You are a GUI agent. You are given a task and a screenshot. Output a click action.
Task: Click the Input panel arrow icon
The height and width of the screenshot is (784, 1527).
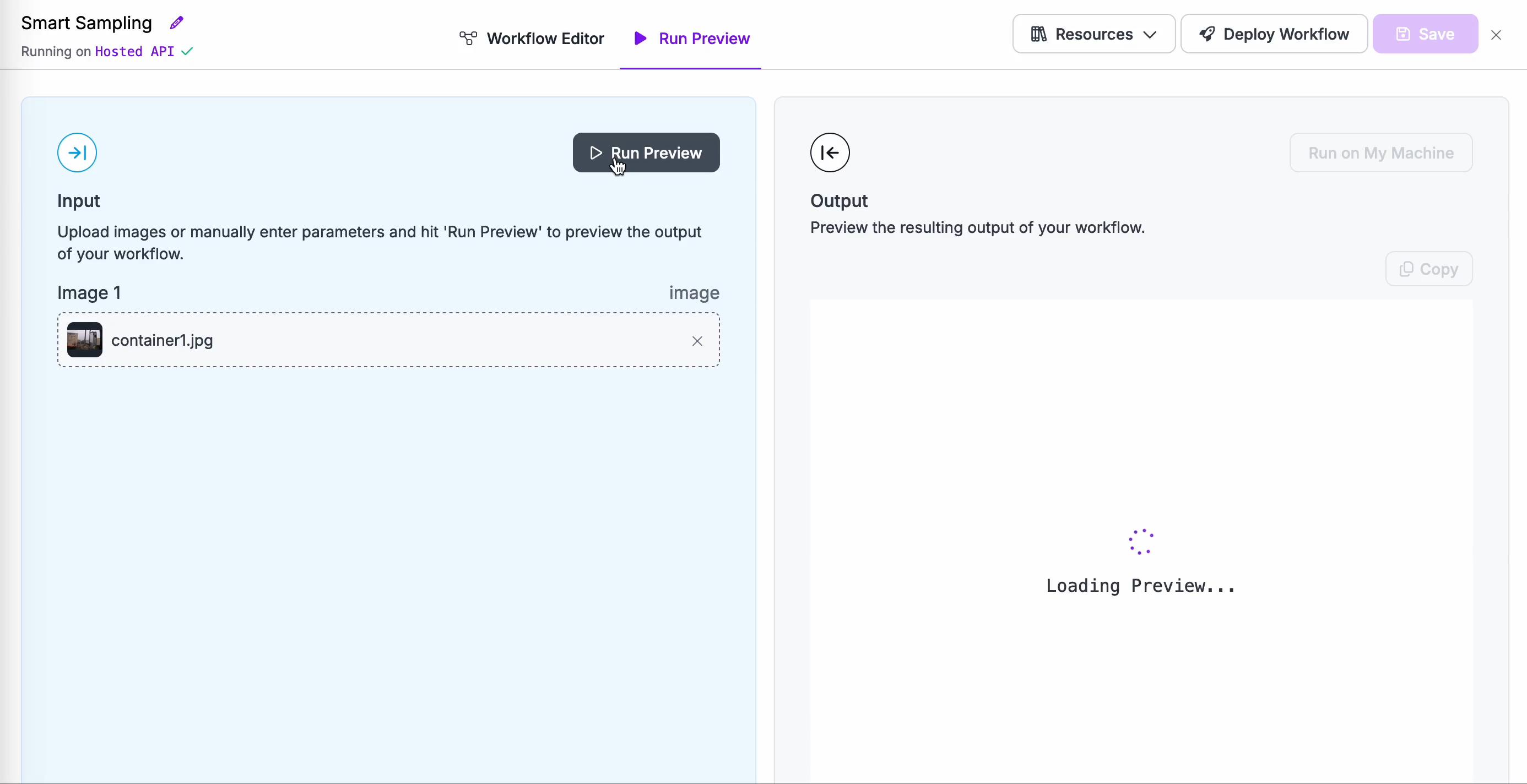[77, 153]
